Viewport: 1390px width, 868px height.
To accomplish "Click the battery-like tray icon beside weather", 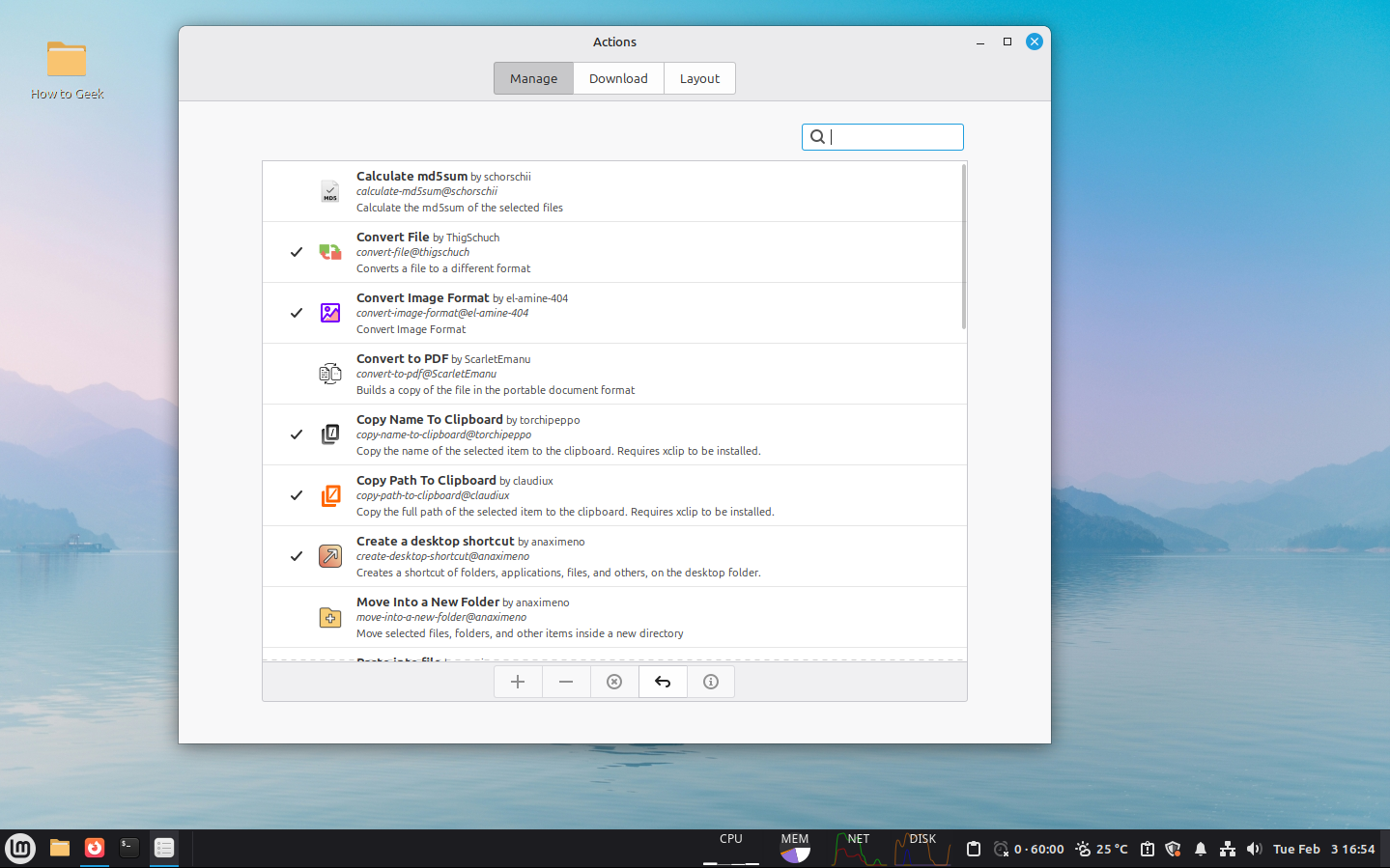I will tap(1148, 849).
